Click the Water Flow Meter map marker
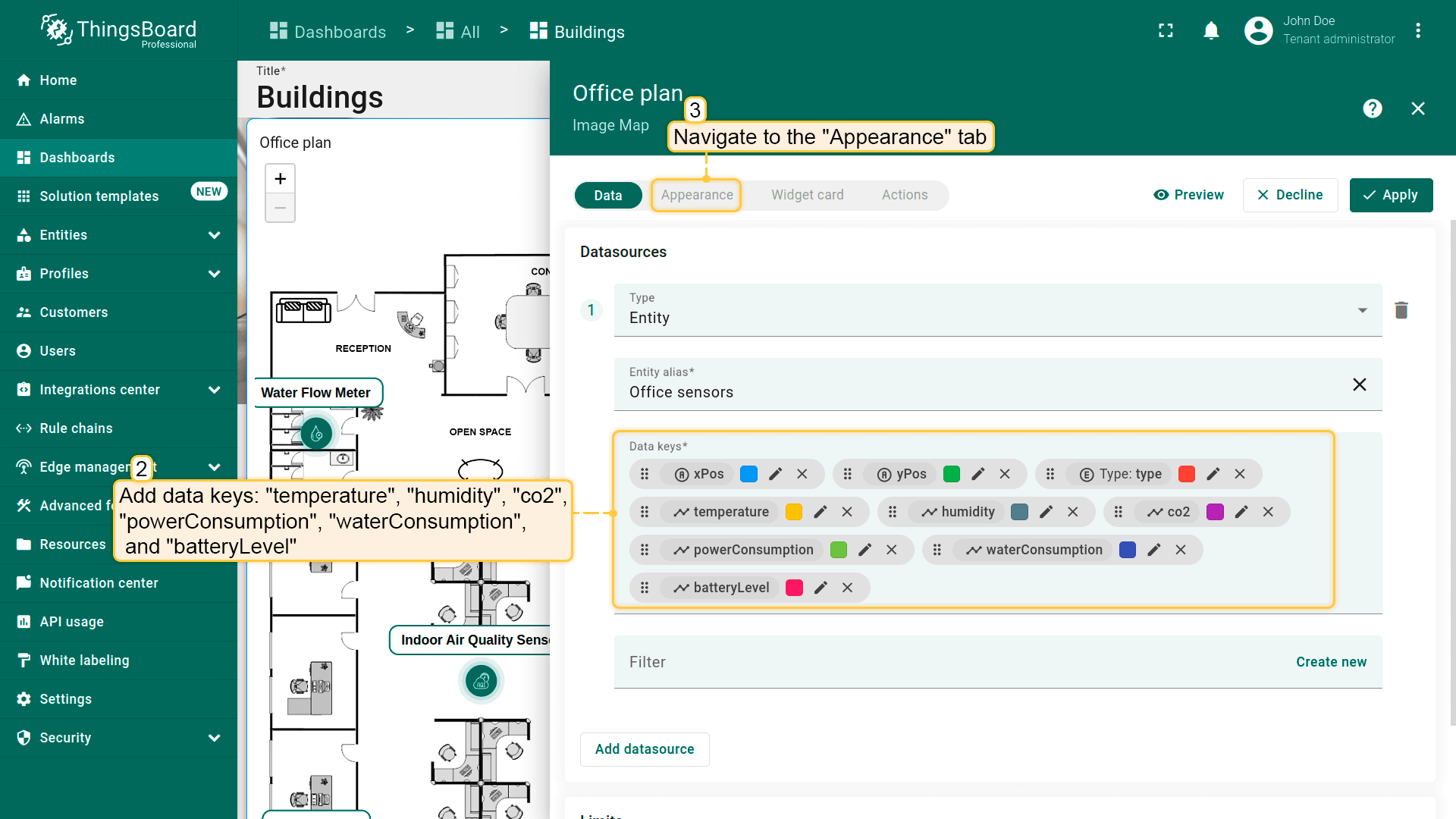The image size is (1456, 819). click(x=317, y=434)
